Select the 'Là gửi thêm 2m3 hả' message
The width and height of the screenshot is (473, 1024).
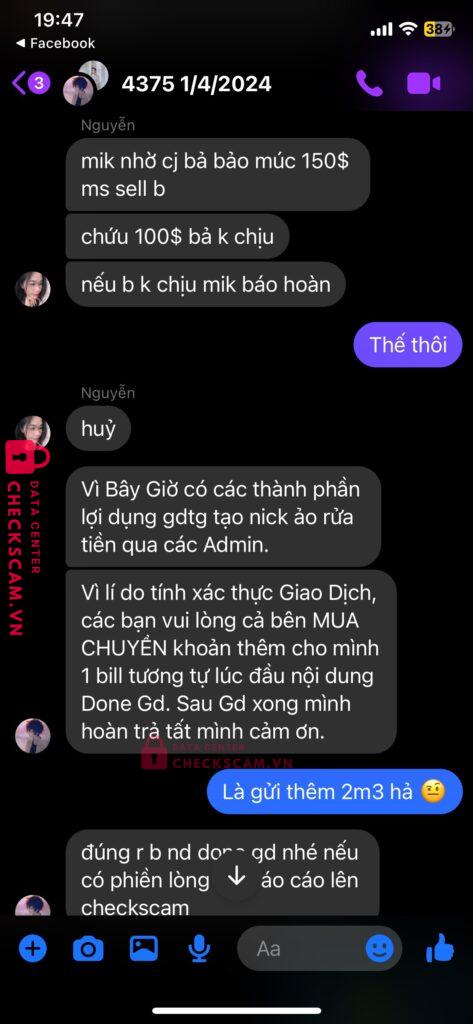(x=335, y=792)
